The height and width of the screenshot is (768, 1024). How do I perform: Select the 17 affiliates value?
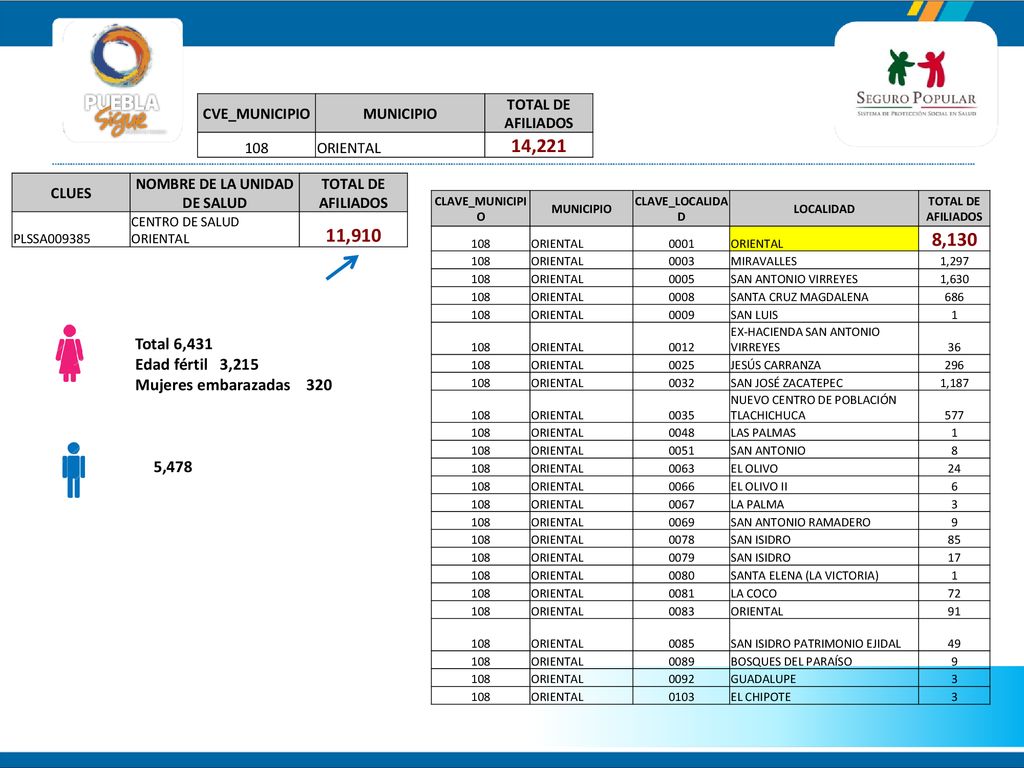click(x=954, y=558)
